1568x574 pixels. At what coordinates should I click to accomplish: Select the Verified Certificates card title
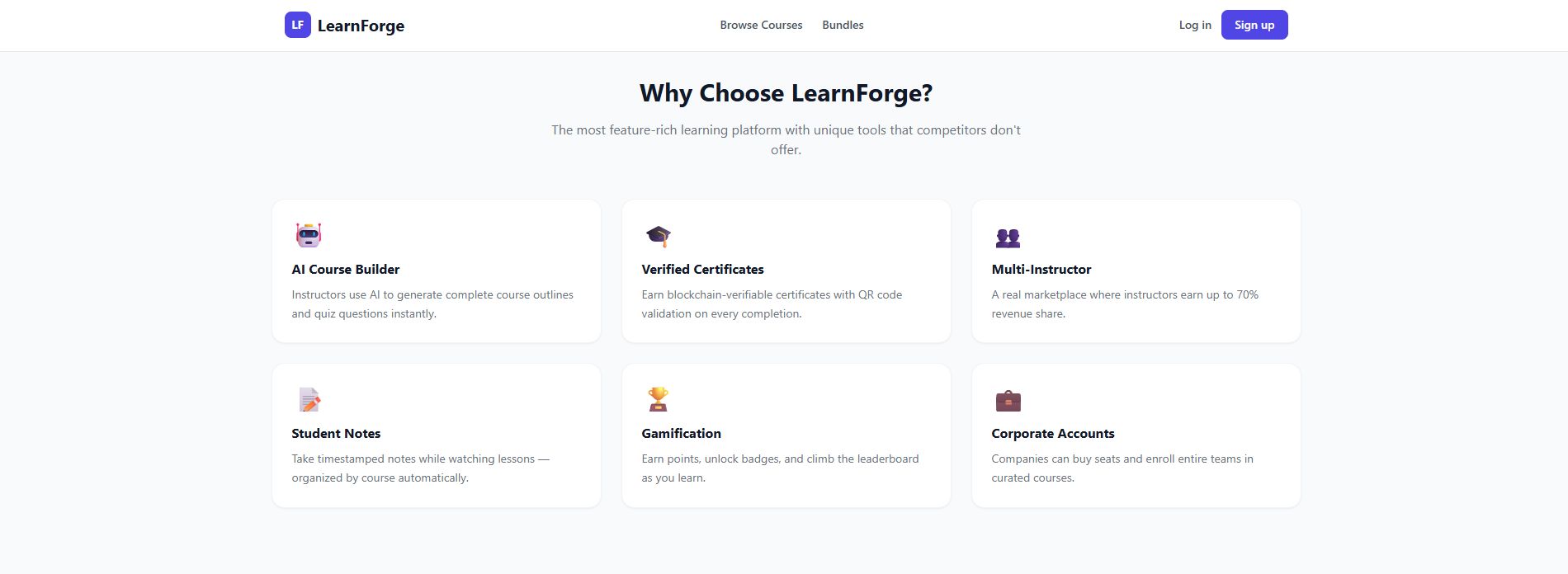click(702, 269)
